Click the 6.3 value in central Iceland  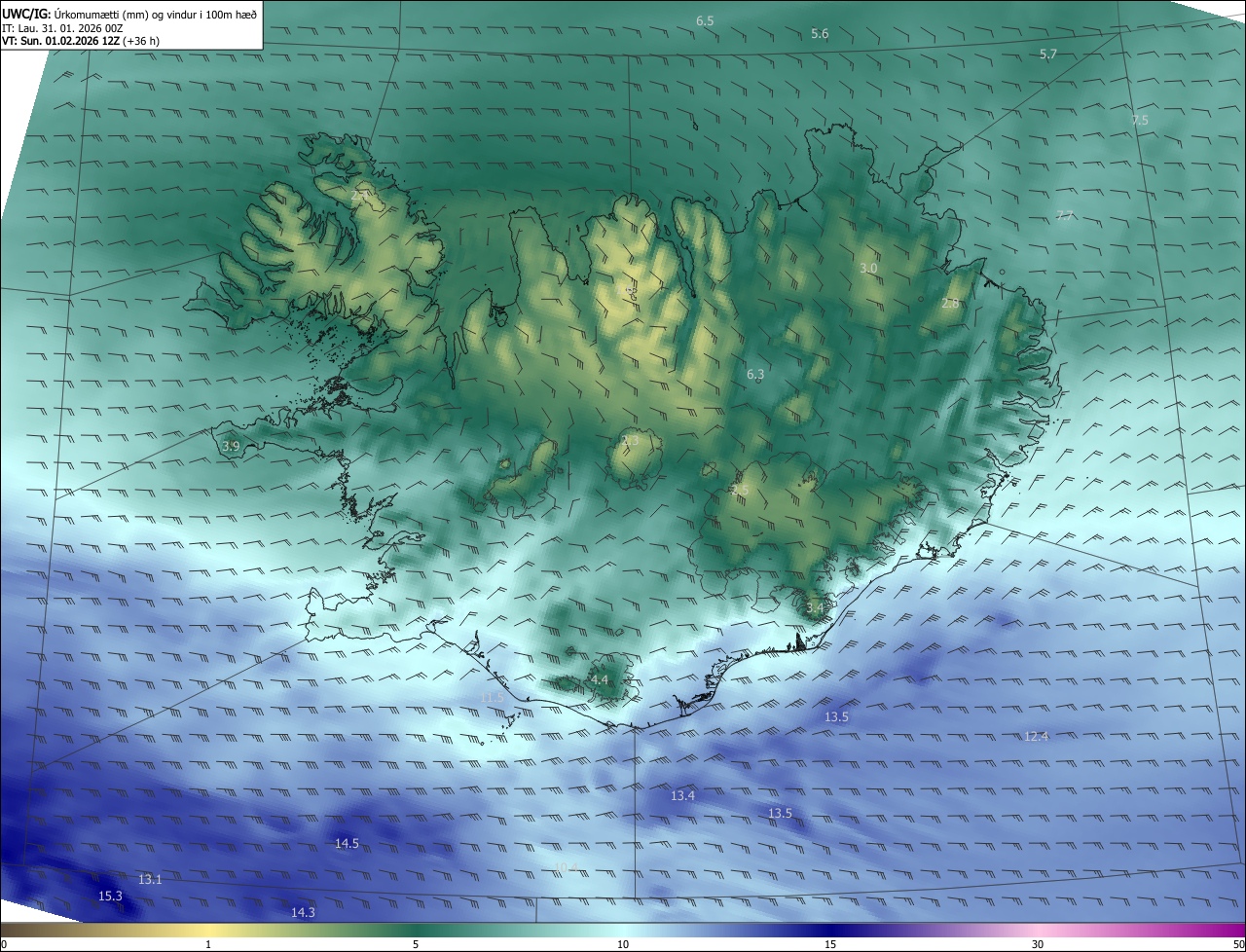click(755, 374)
